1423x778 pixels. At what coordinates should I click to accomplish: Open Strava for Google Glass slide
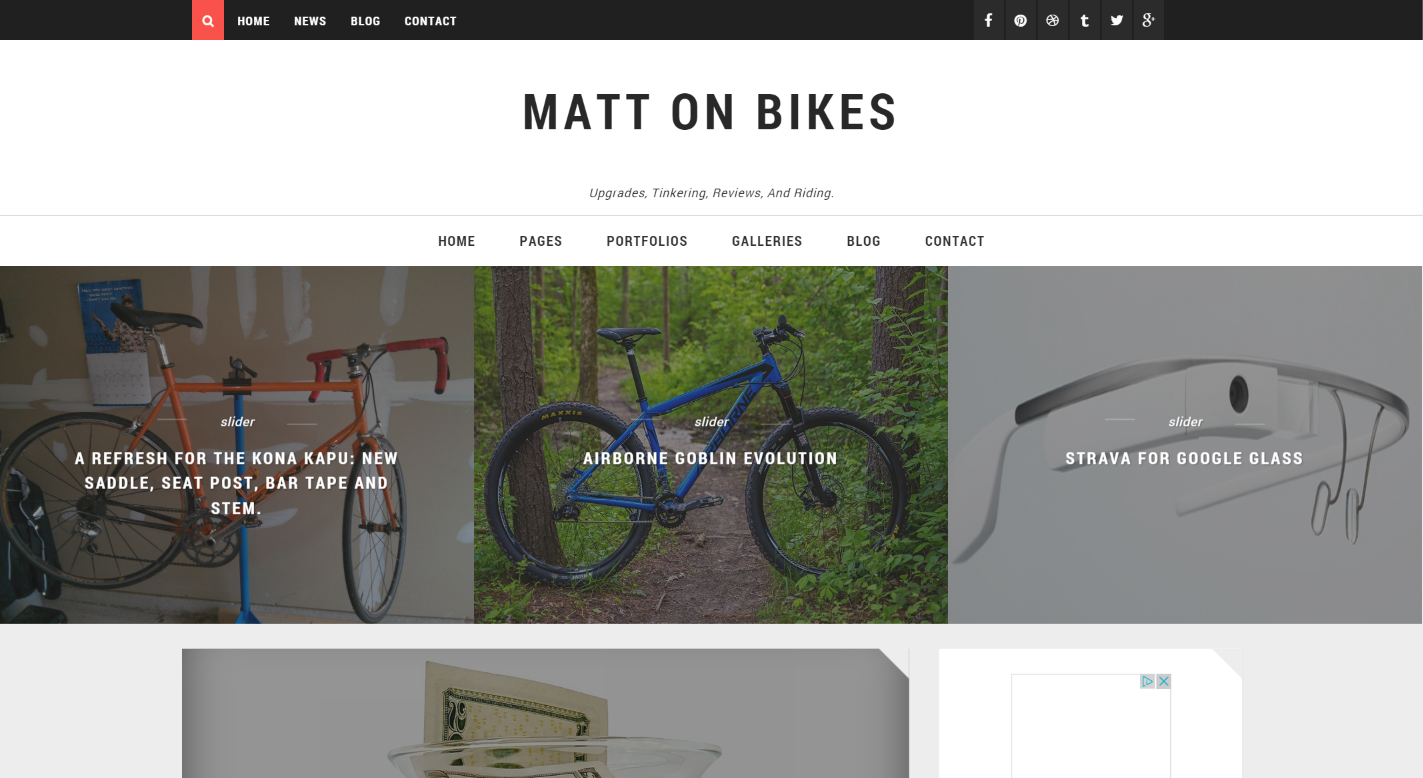pos(1184,458)
